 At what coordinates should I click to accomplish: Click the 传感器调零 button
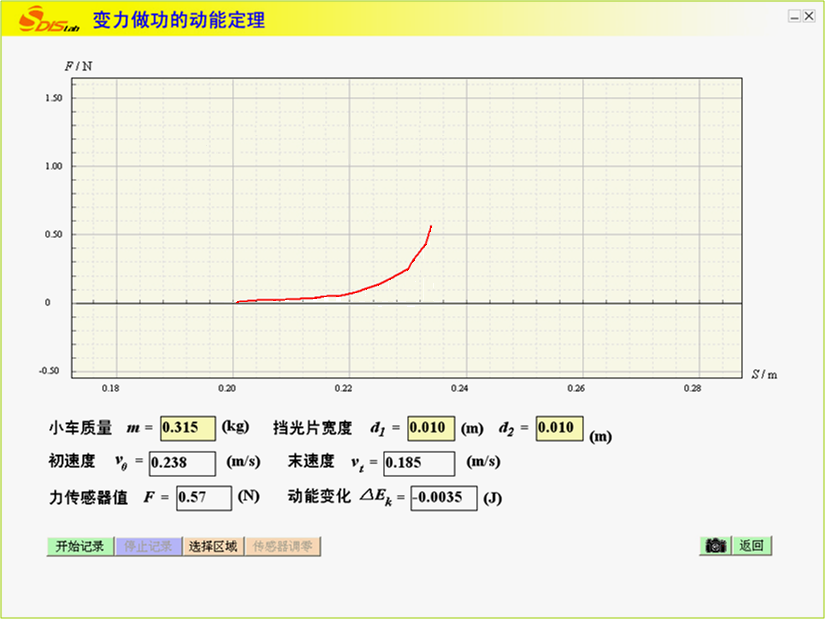(282, 547)
